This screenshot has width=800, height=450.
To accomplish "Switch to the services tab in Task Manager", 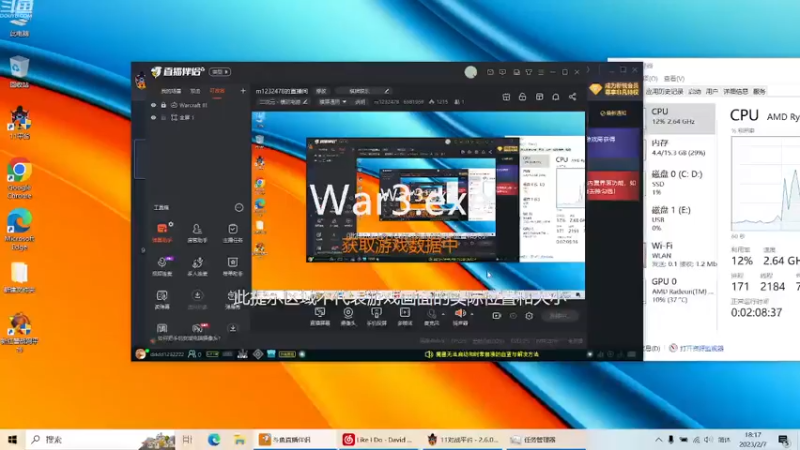I will coord(759,91).
